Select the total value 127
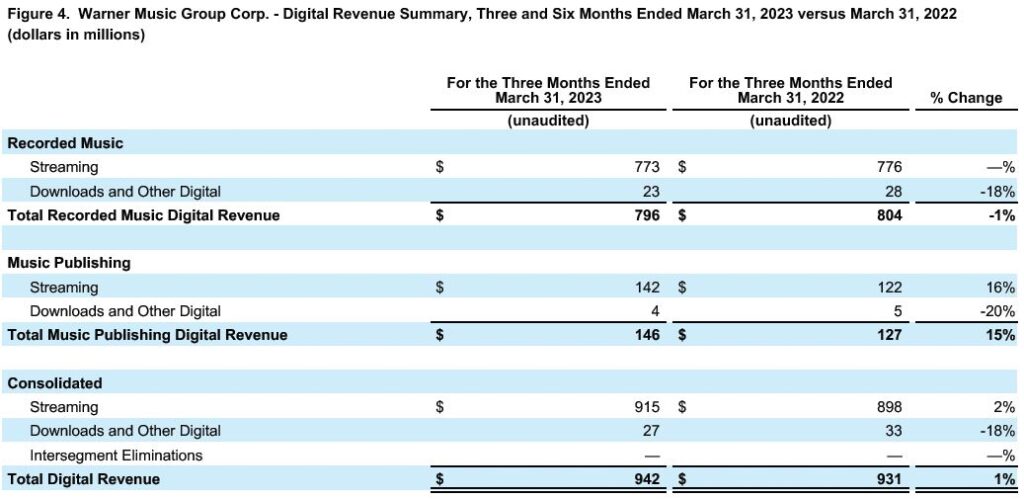Screen dimensions: 1024x499 pyautogui.click(x=889, y=336)
